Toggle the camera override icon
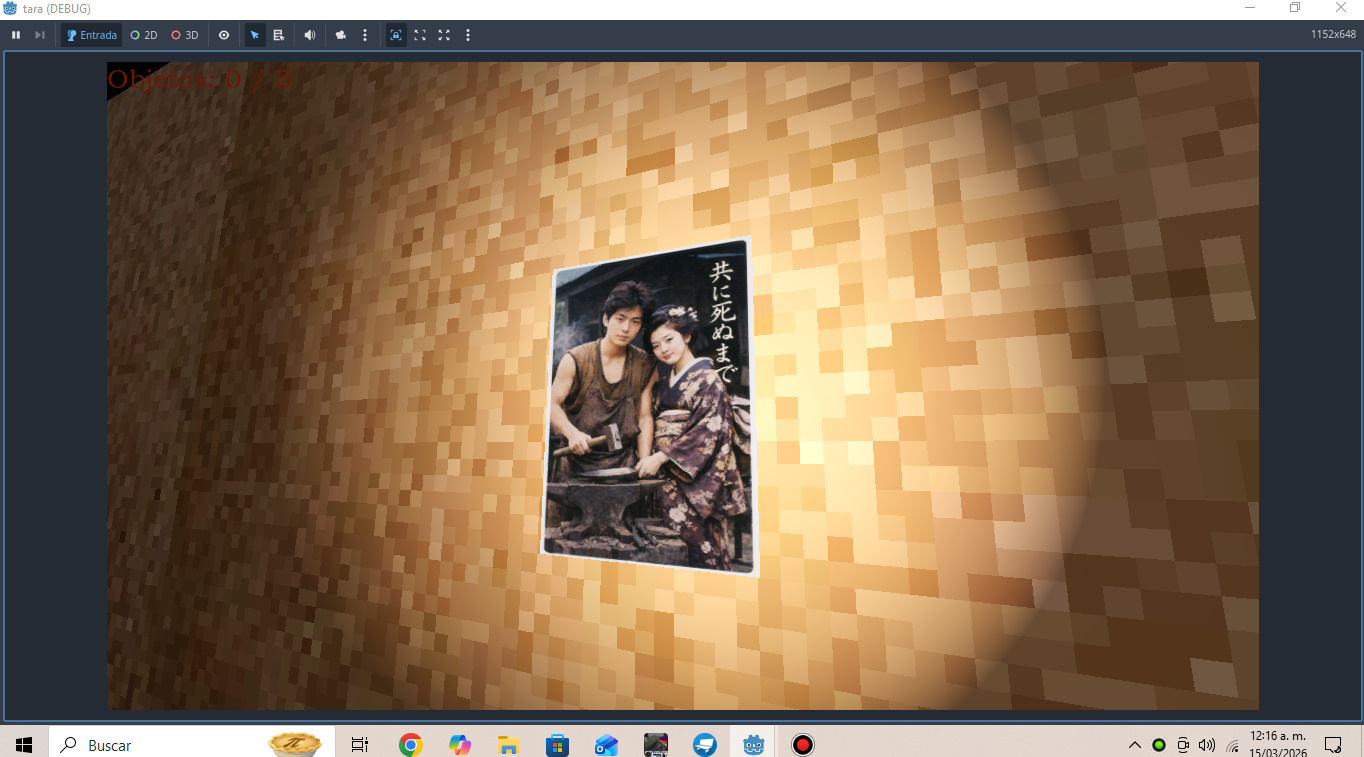 [341, 35]
